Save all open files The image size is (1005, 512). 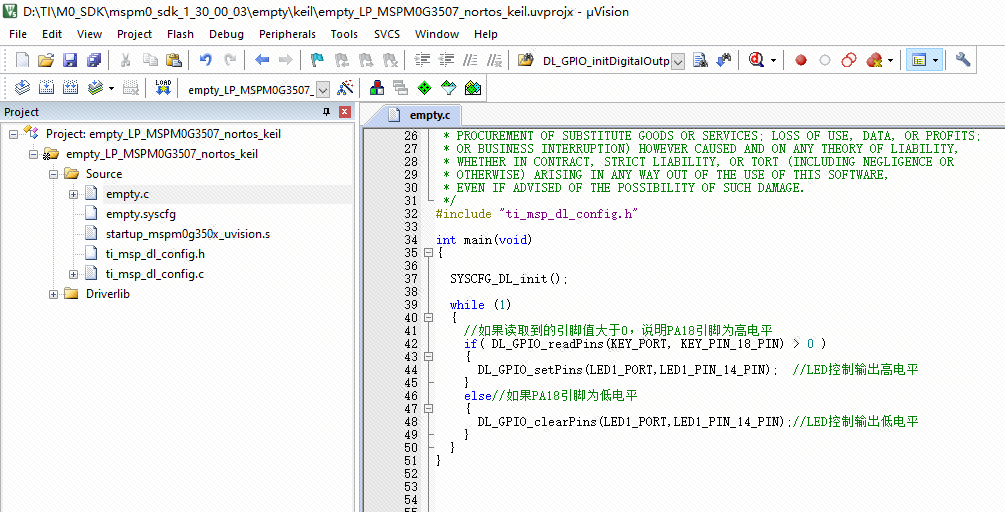(x=94, y=60)
